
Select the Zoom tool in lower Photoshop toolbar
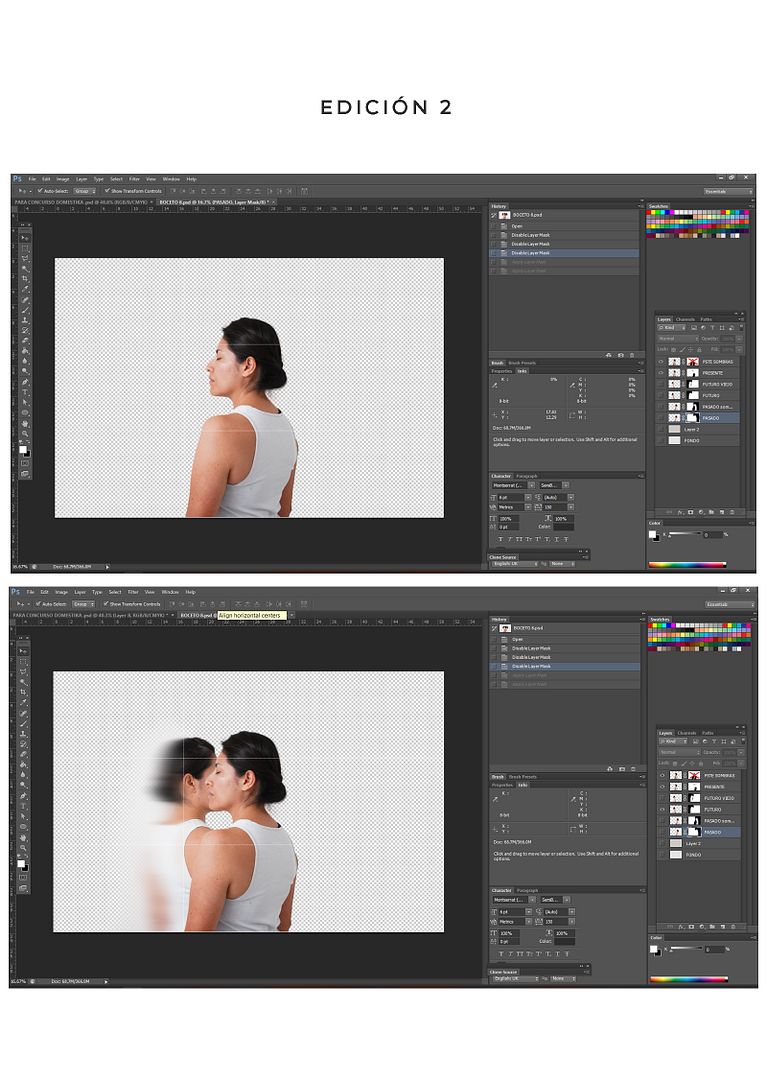(x=23, y=847)
